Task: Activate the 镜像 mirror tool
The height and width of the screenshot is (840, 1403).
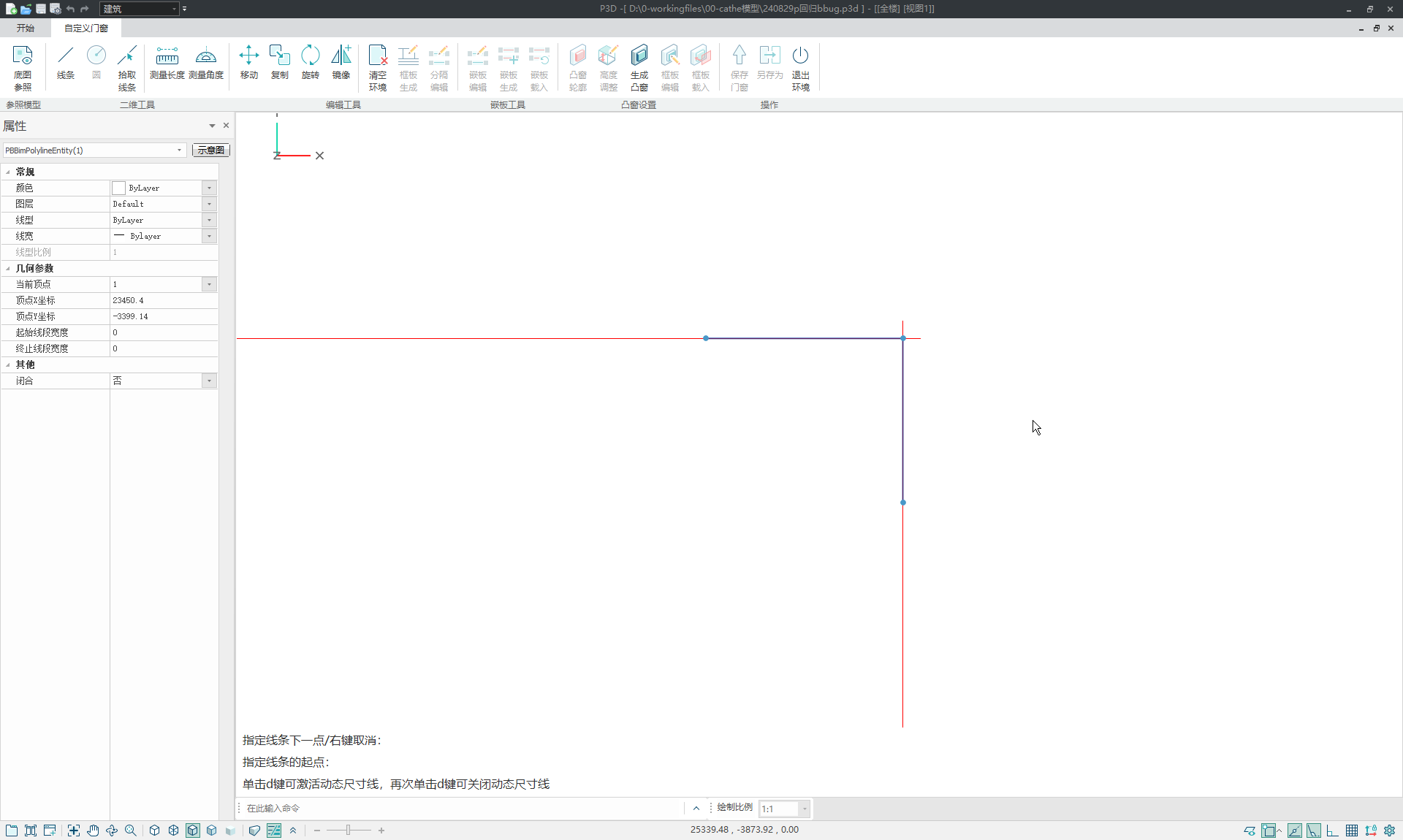Action: 341,63
